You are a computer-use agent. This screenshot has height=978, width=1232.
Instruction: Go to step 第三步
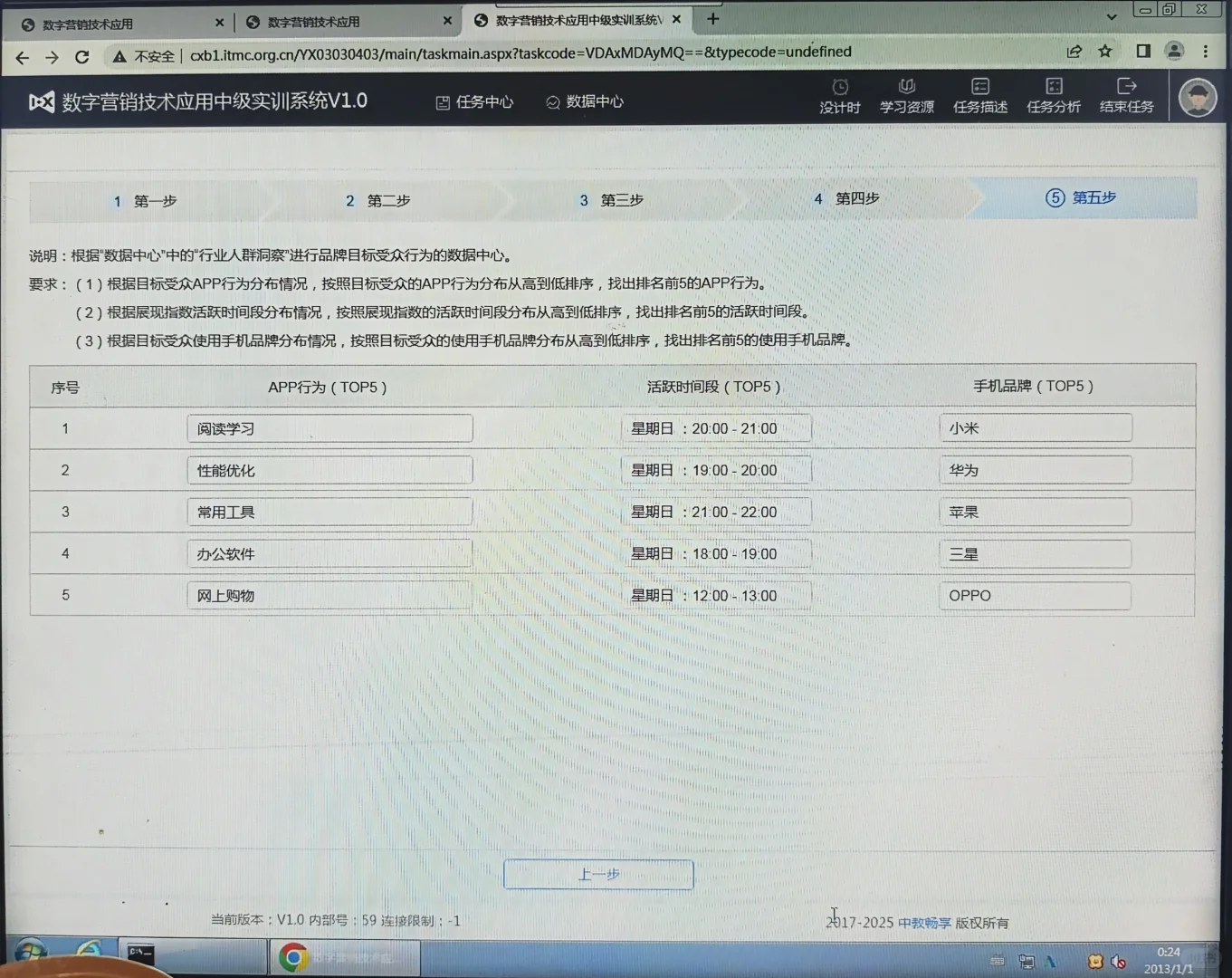(612, 200)
